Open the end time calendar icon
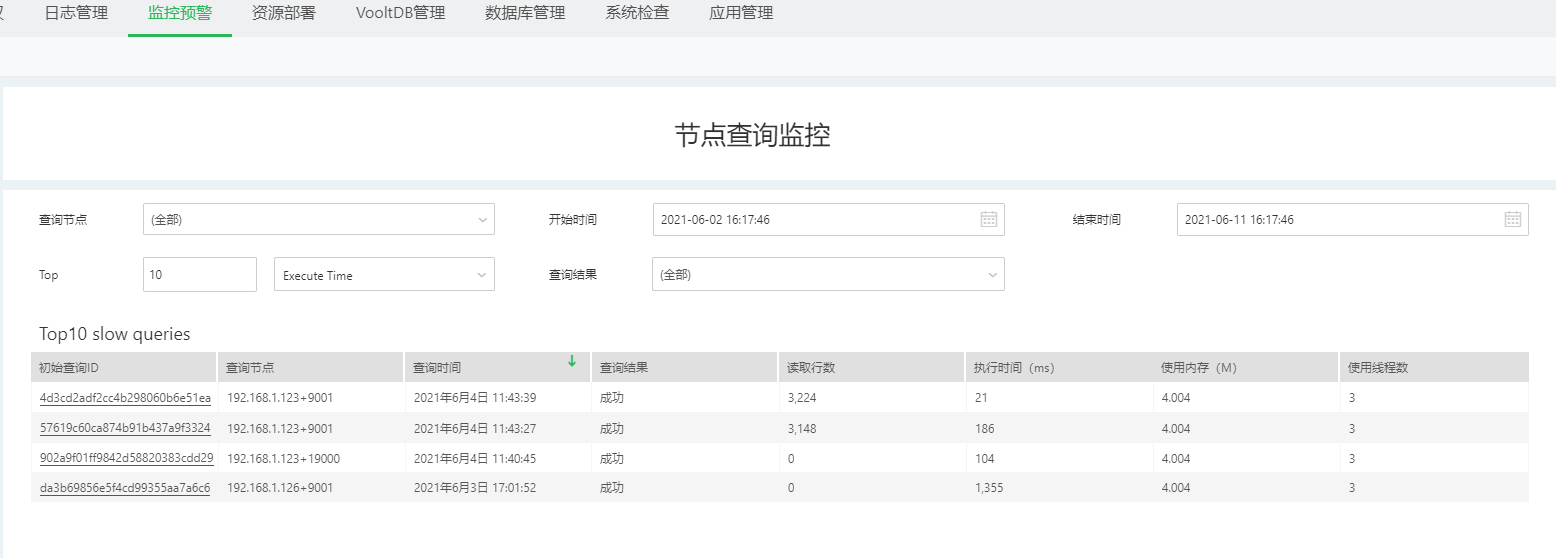1556x558 pixels. coord(1512,219)
